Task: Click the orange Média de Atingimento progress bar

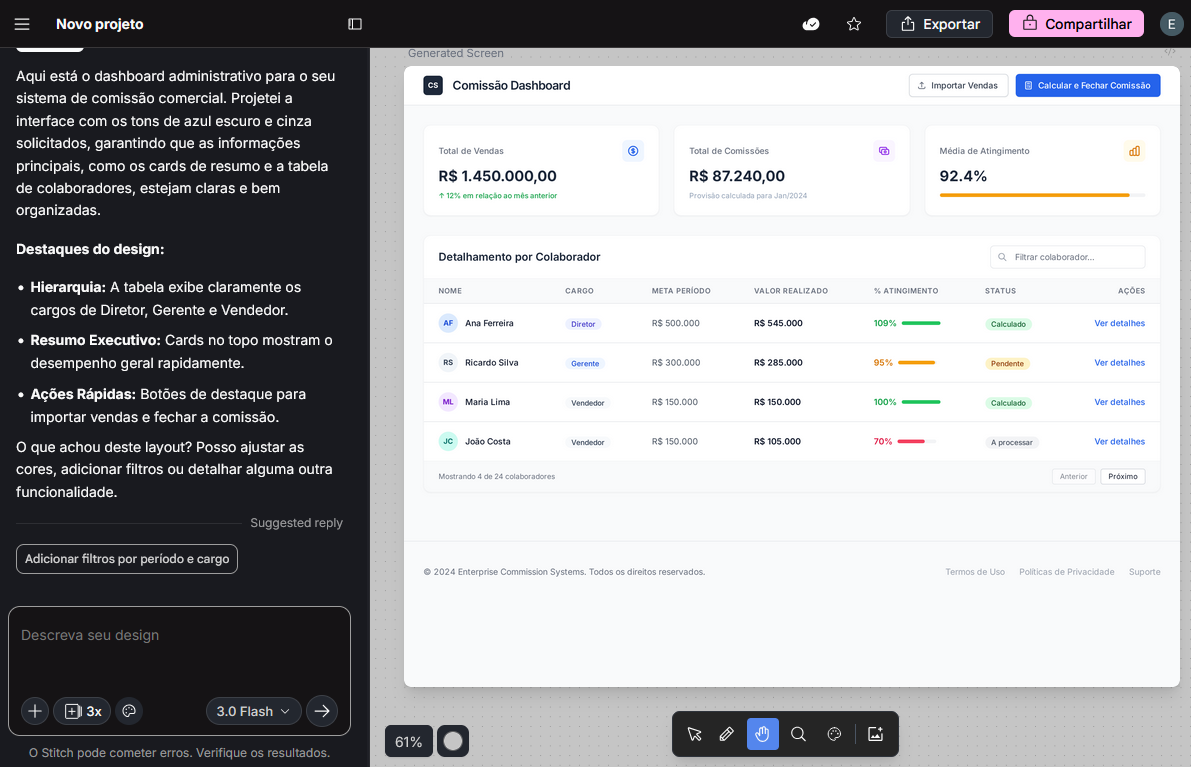Action: [x=1042, y=195]
